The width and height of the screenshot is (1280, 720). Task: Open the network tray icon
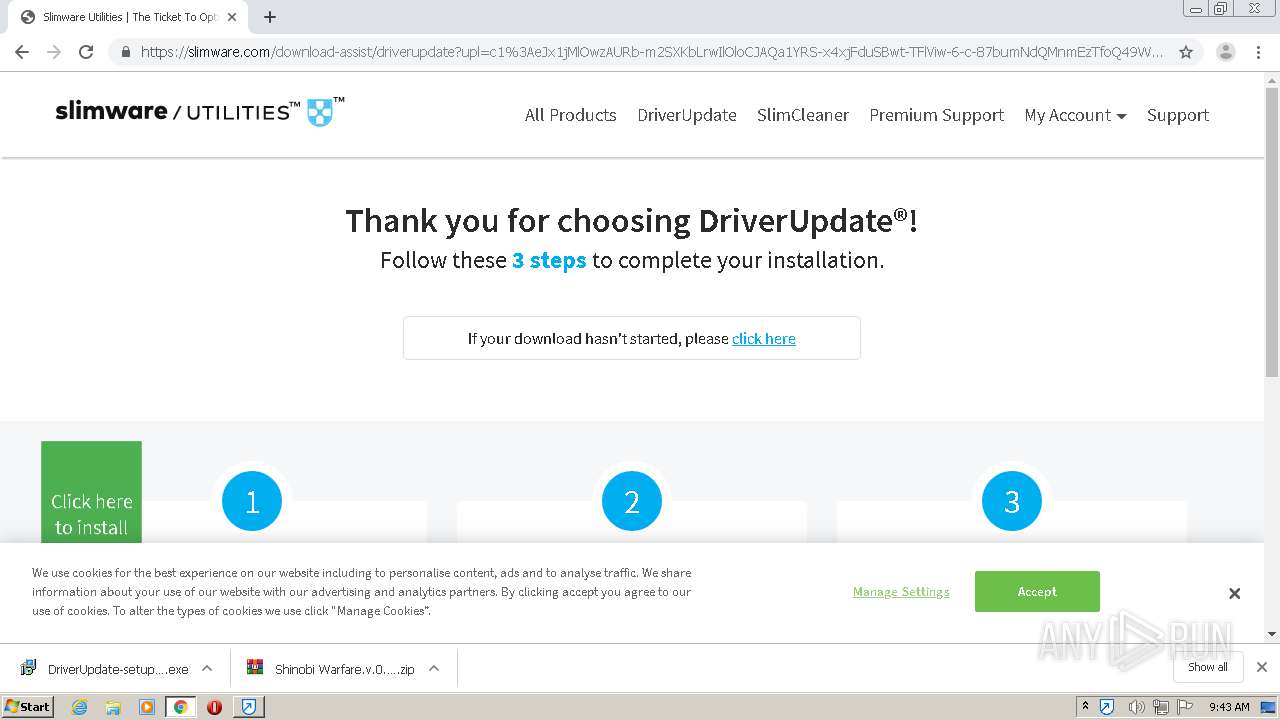point(1161,707)
